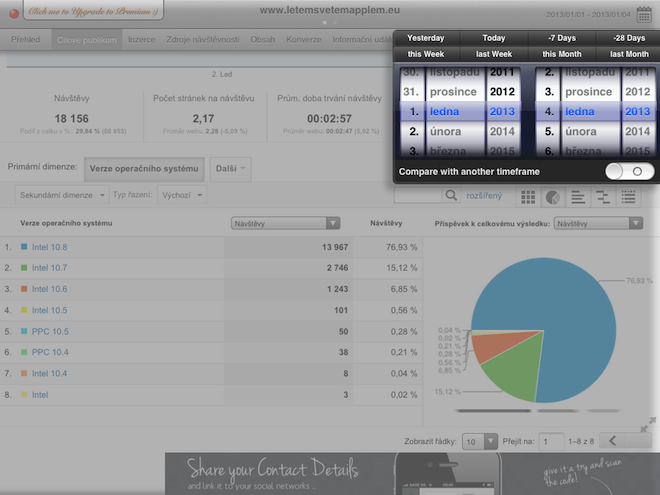Toggle Compare with another timeframe switch
The image size is (660, 495).
pos(629,171)
